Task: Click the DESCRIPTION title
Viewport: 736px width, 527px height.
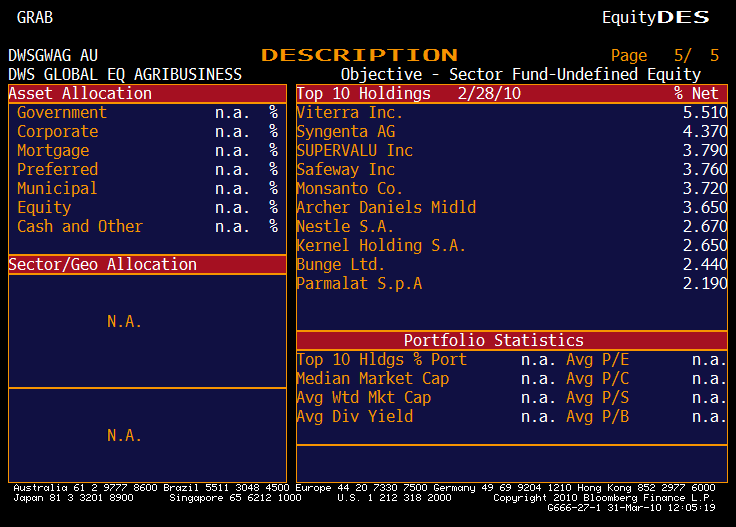Action: [359, 55]
